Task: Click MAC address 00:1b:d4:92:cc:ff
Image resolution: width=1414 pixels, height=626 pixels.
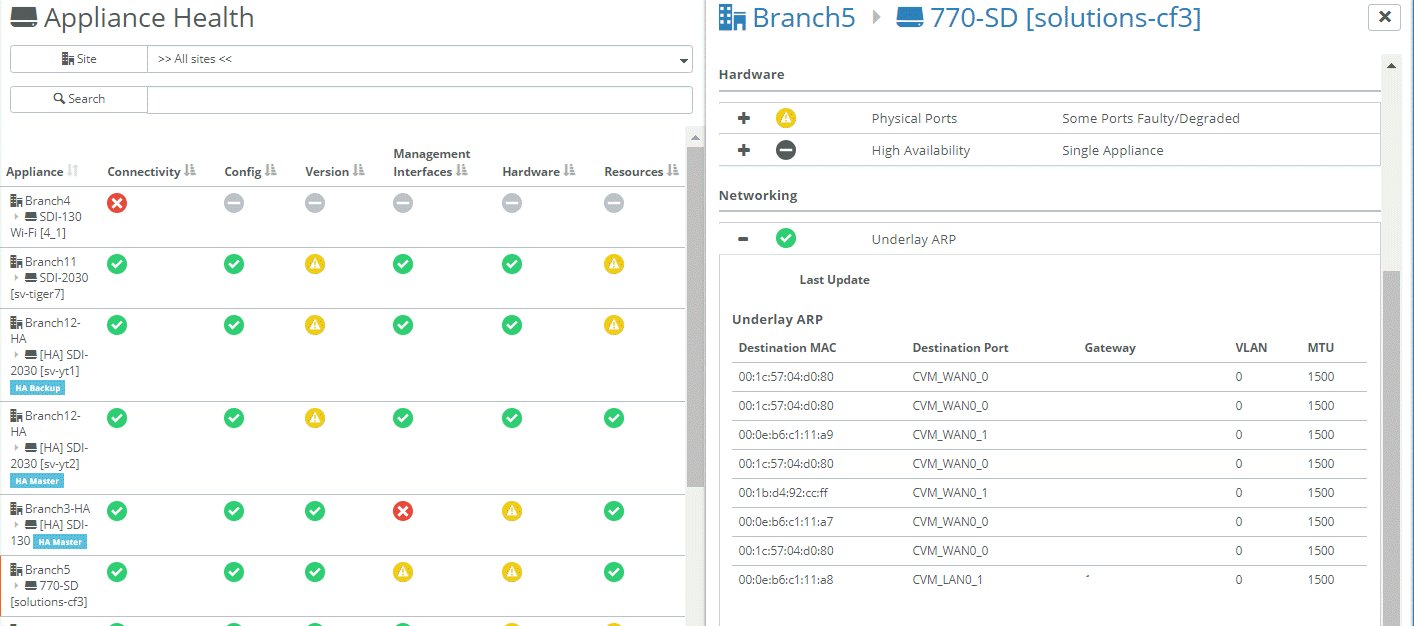Action: [x=784, y=493]
